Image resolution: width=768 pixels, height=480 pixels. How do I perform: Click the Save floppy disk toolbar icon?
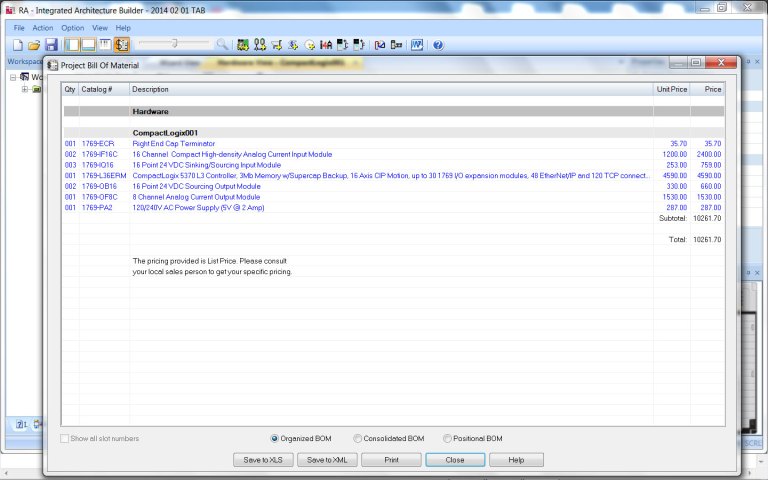pos(51,45)
